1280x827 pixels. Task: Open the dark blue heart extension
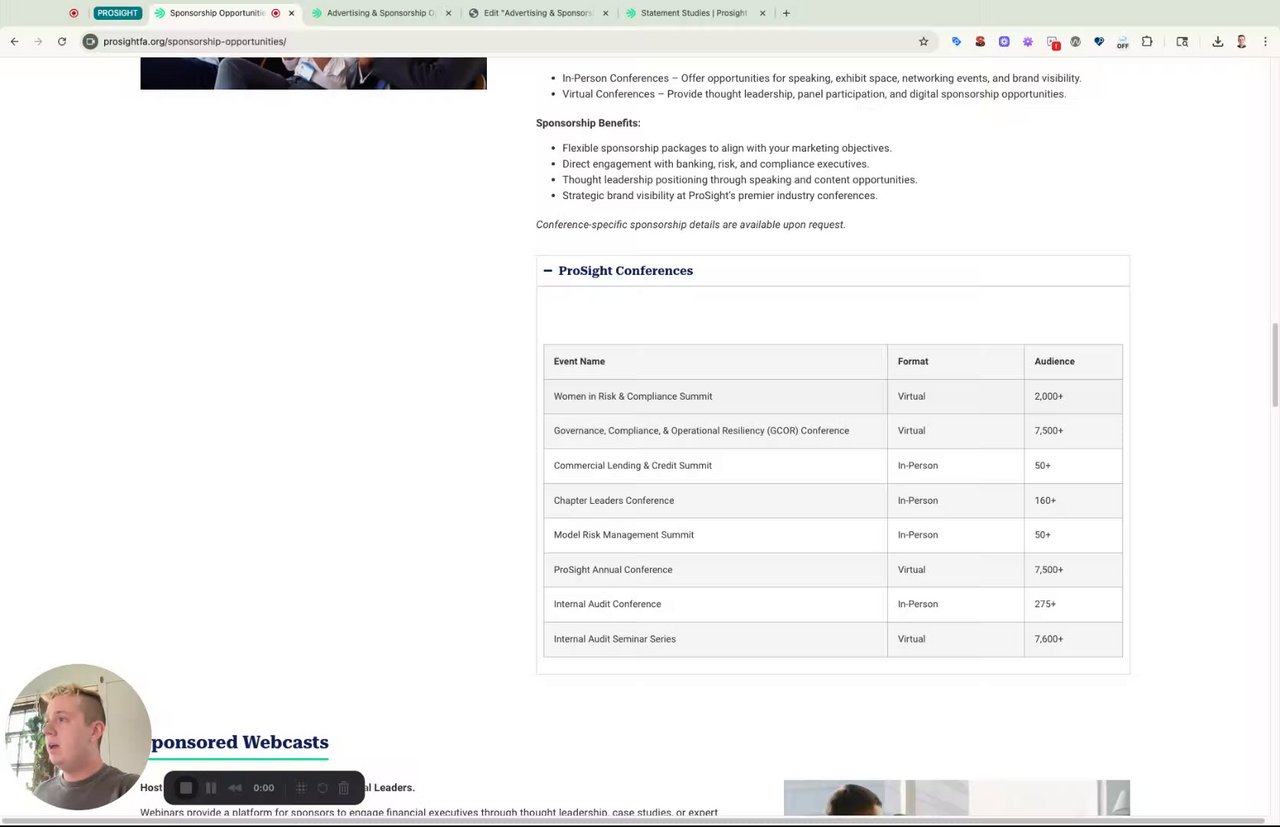pyautogui.click(x=1099, y=41)
